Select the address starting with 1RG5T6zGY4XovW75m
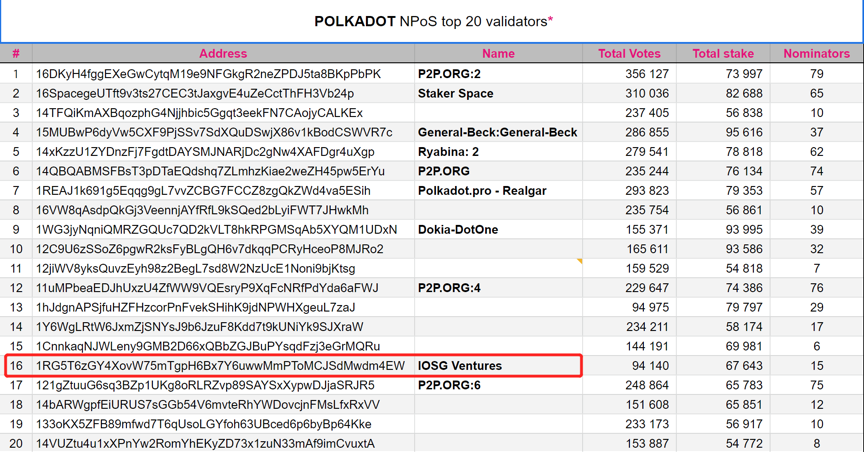 pos(220,366)
